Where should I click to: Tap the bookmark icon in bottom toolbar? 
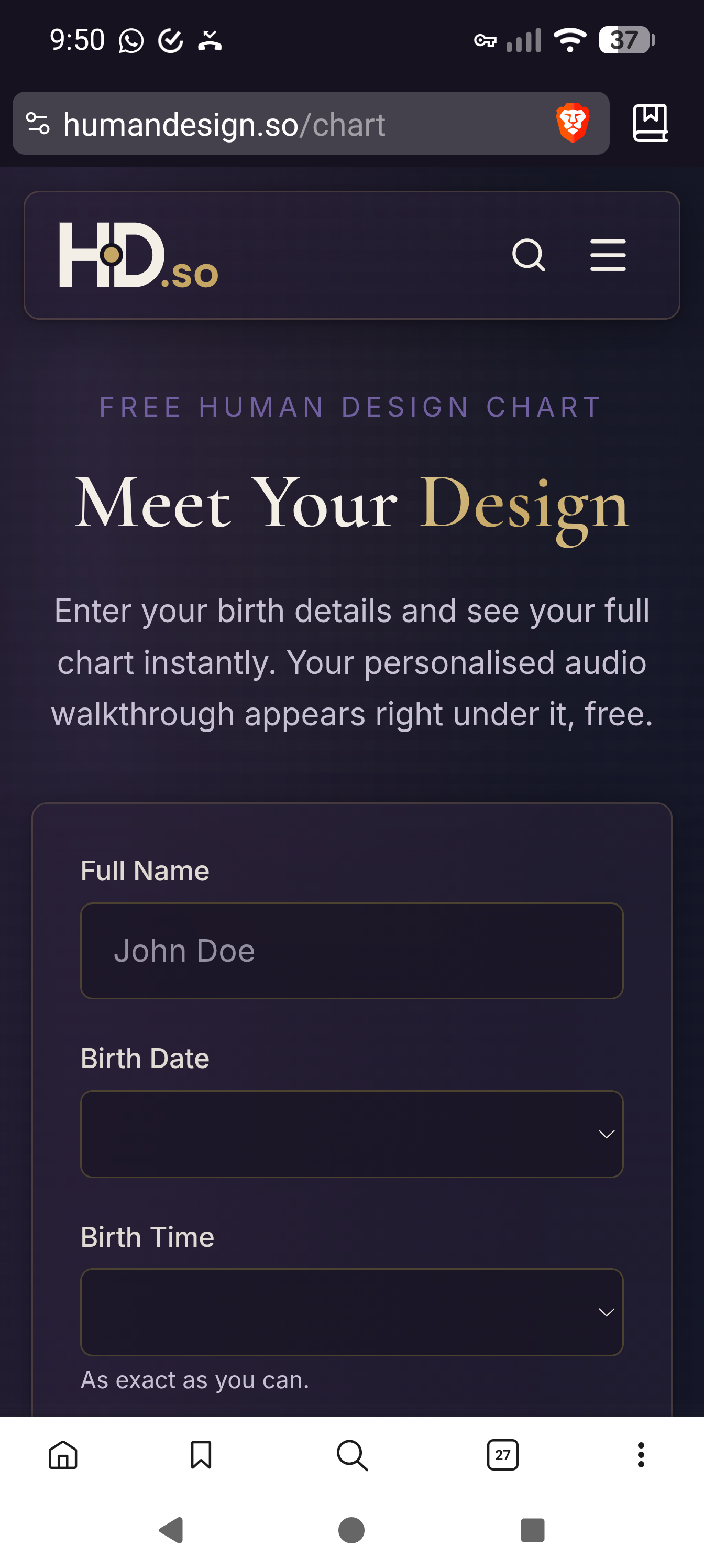pyautogui.click(x=201, y=1455)
